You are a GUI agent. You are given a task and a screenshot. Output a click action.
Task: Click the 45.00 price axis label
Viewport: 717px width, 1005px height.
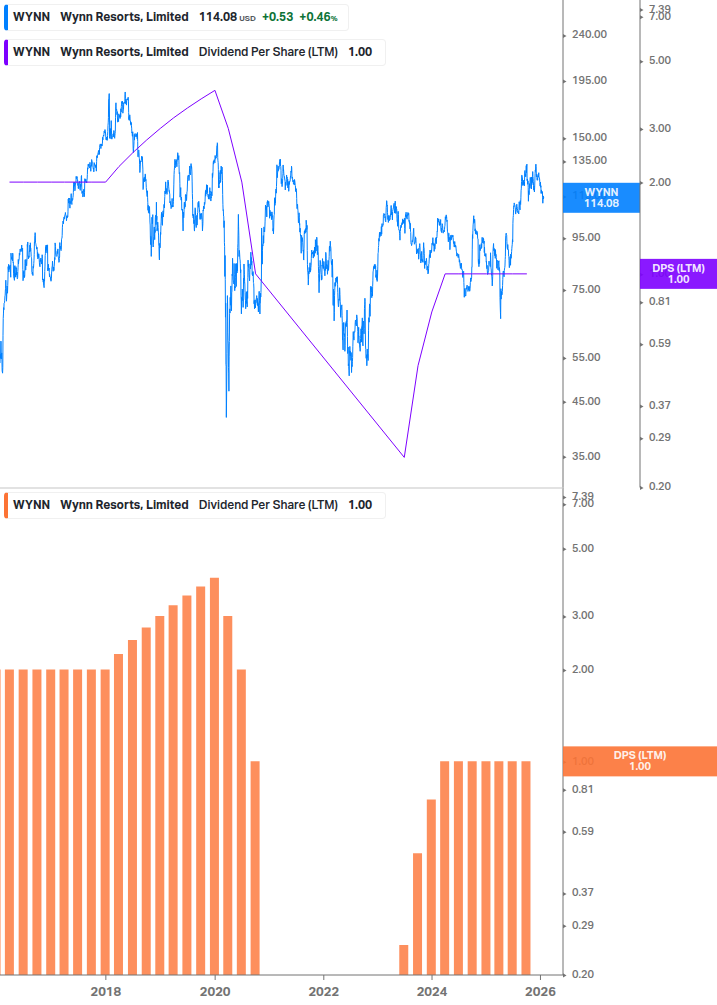point(586,402)
